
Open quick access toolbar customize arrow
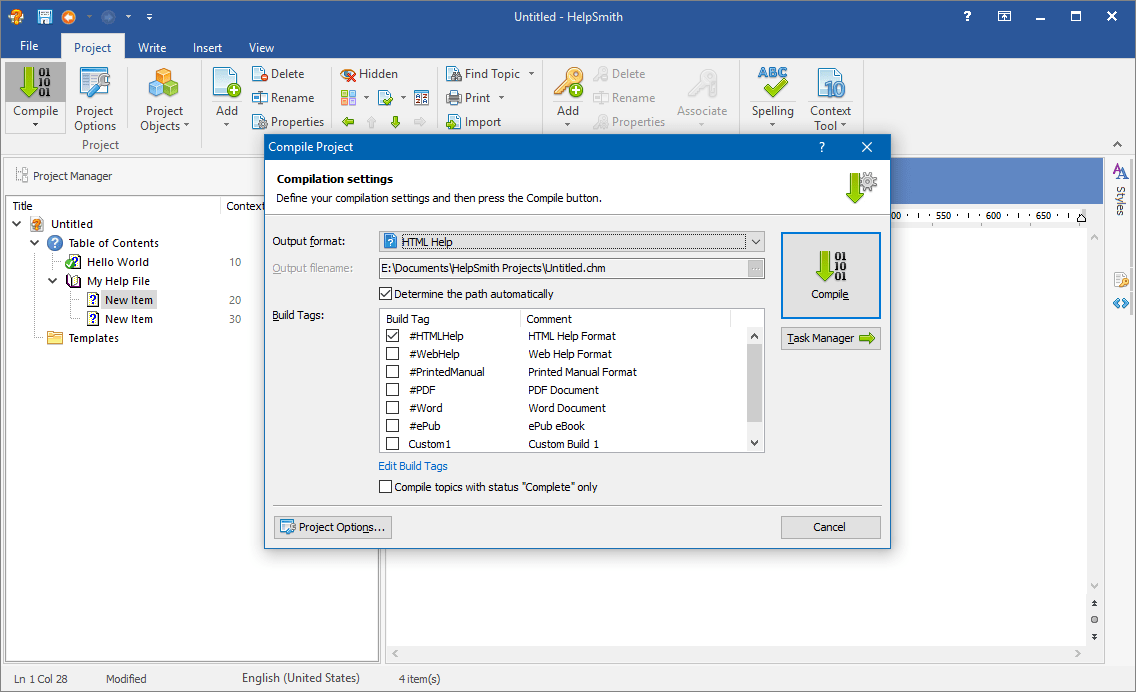[149, 16]
